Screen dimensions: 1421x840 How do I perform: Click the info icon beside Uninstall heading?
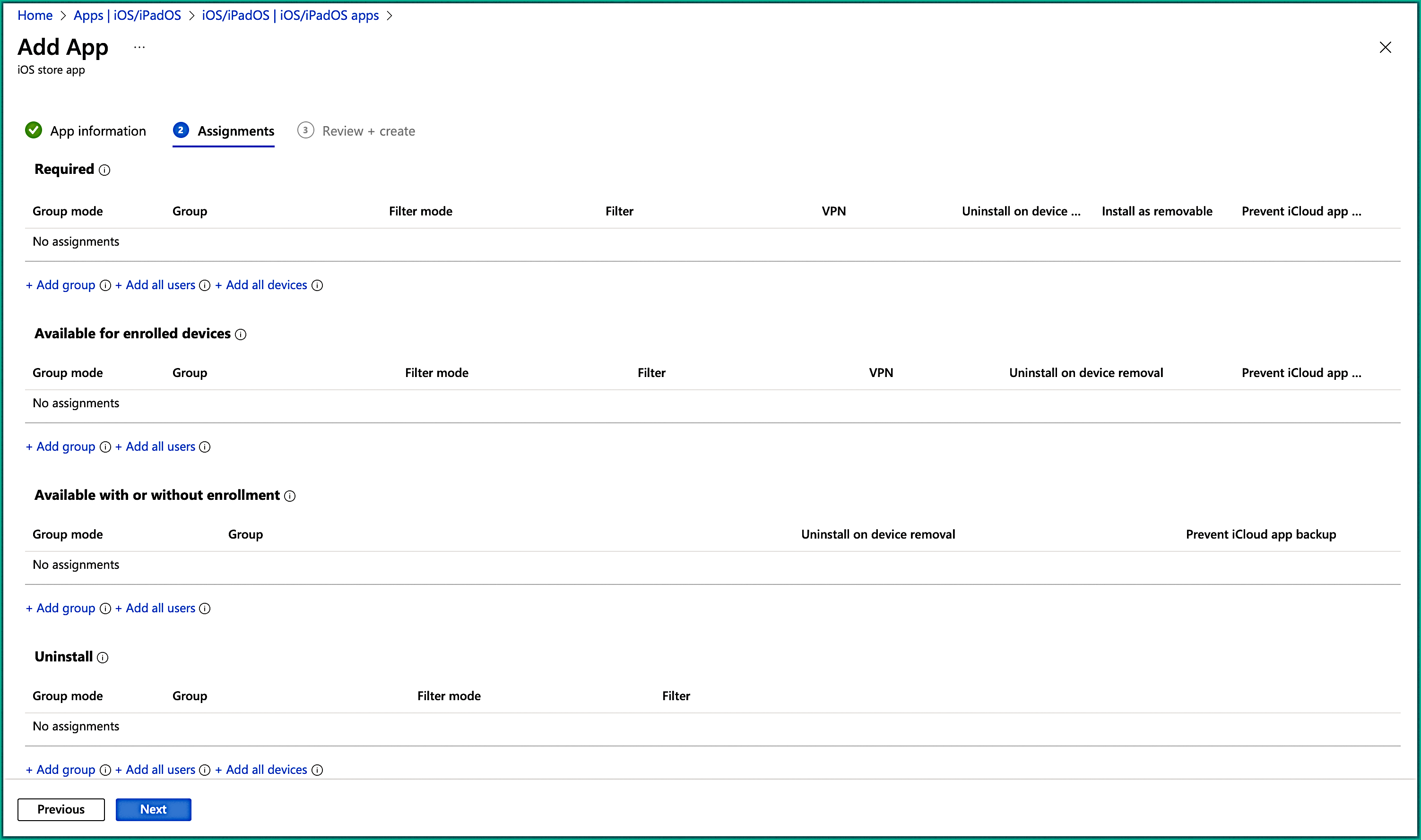click(103, 657)
